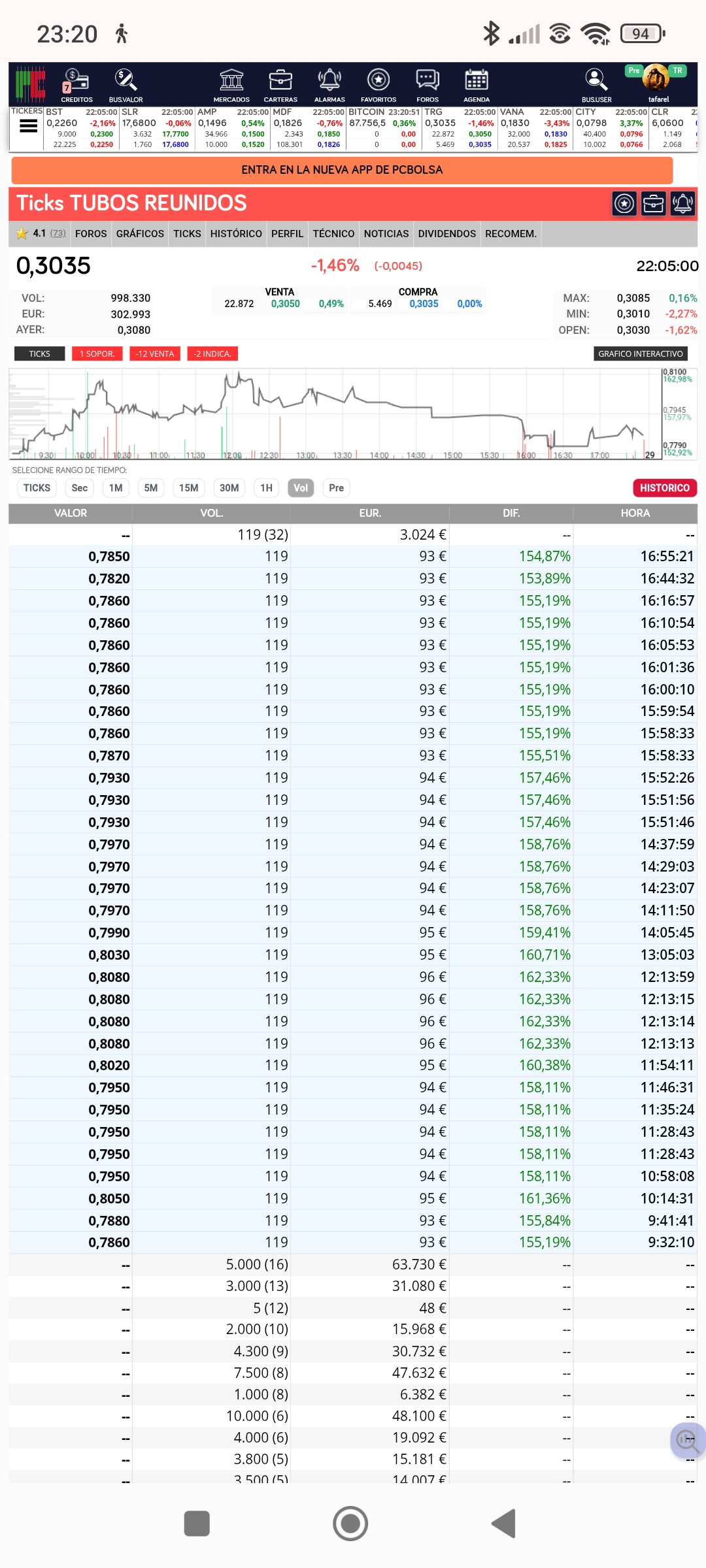Open the Agenda calendar icon

[x=477, y=84]
